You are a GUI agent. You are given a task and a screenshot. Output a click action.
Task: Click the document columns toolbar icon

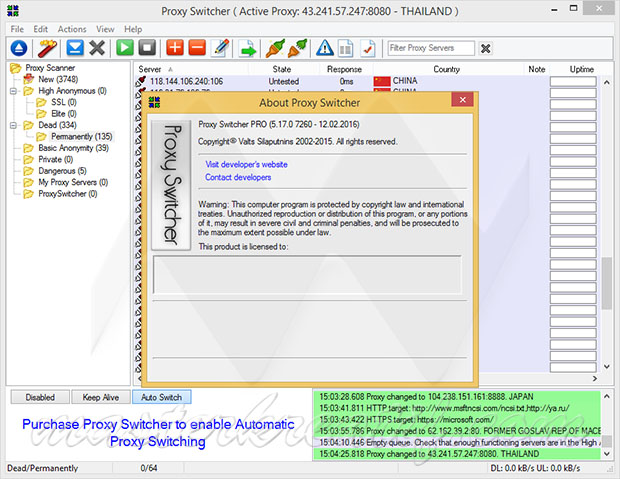pos(345,48)
